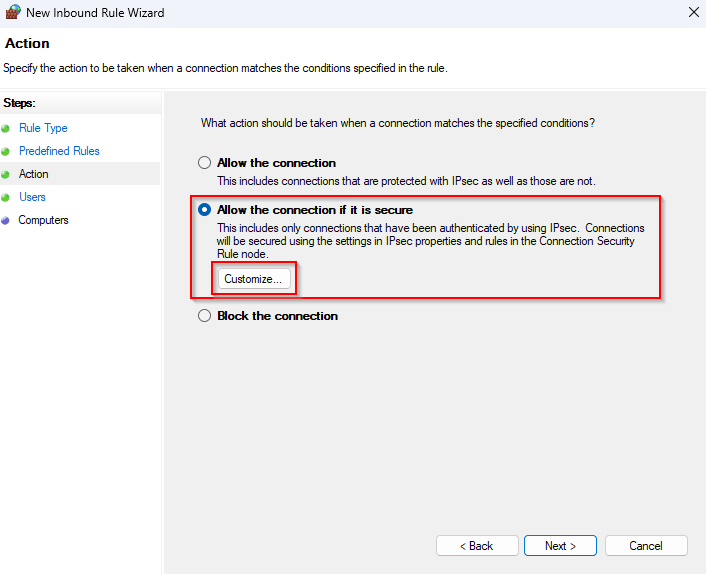Click the green bullet beside Rule Type

(6, 128)
